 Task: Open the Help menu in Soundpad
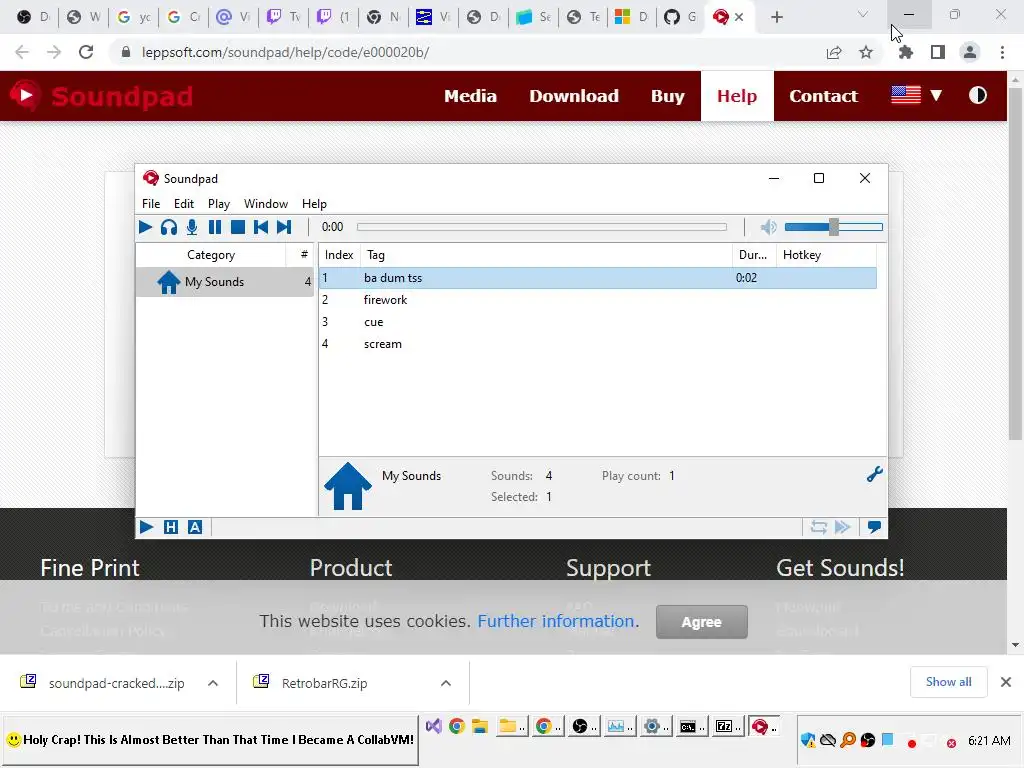(314, 204)
